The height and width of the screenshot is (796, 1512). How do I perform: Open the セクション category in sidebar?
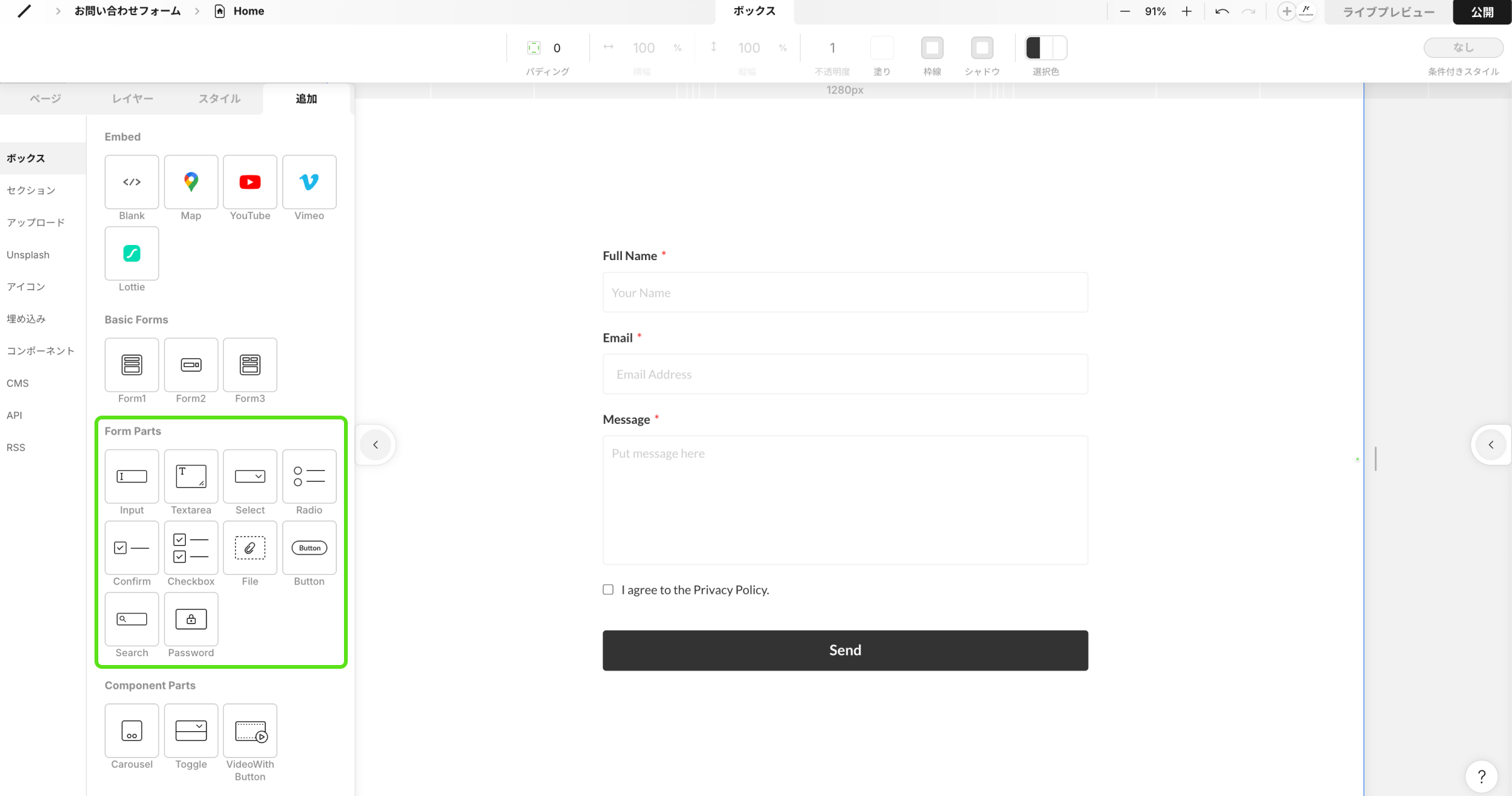pyautogui.click(x=31, y=190)
